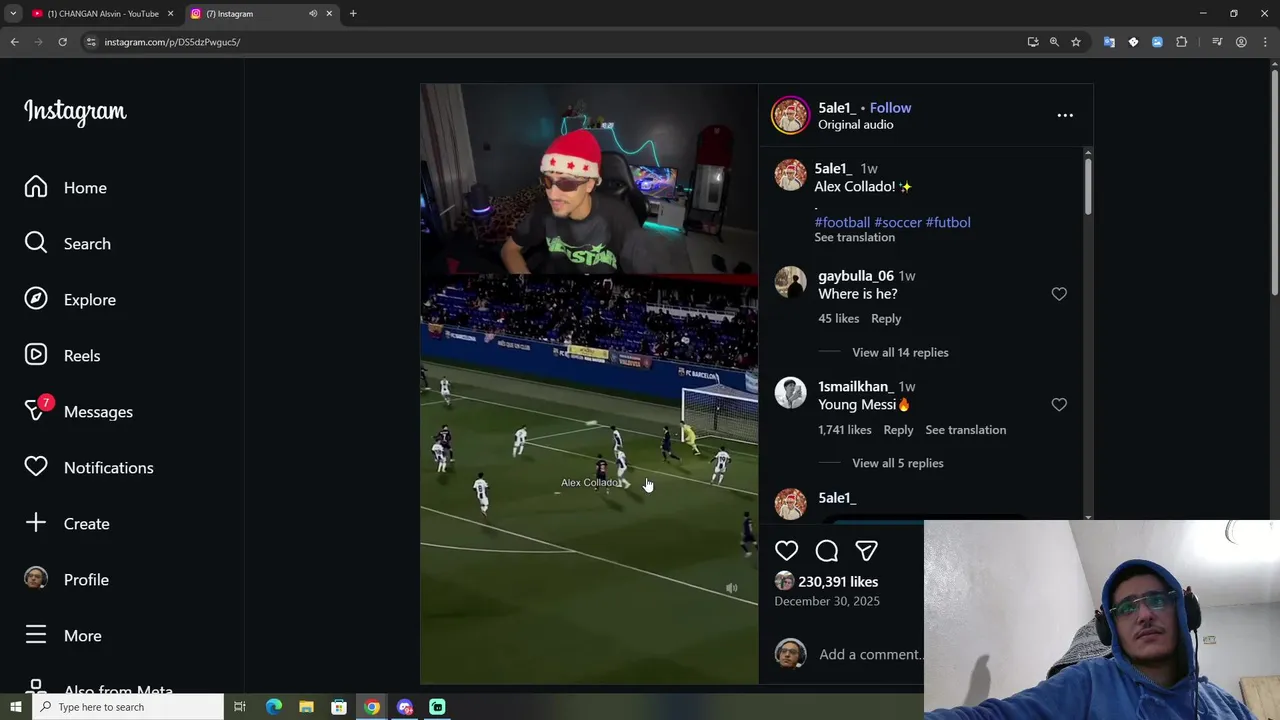
Task: Click the taskbar search box
Action: coord(129,707)
